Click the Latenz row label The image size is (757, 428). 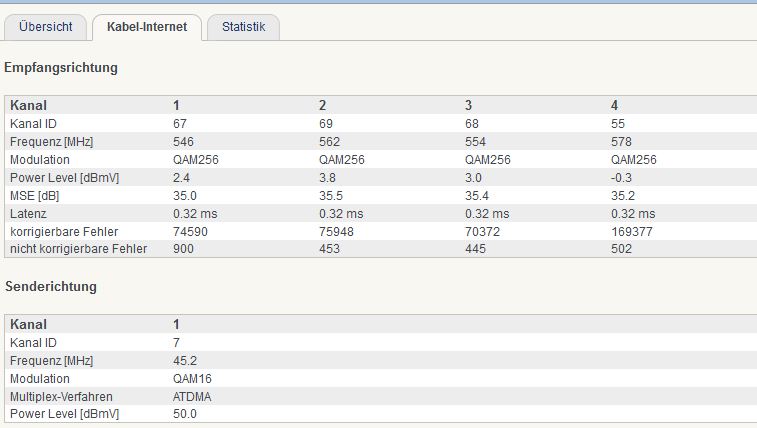pos(28,214)
